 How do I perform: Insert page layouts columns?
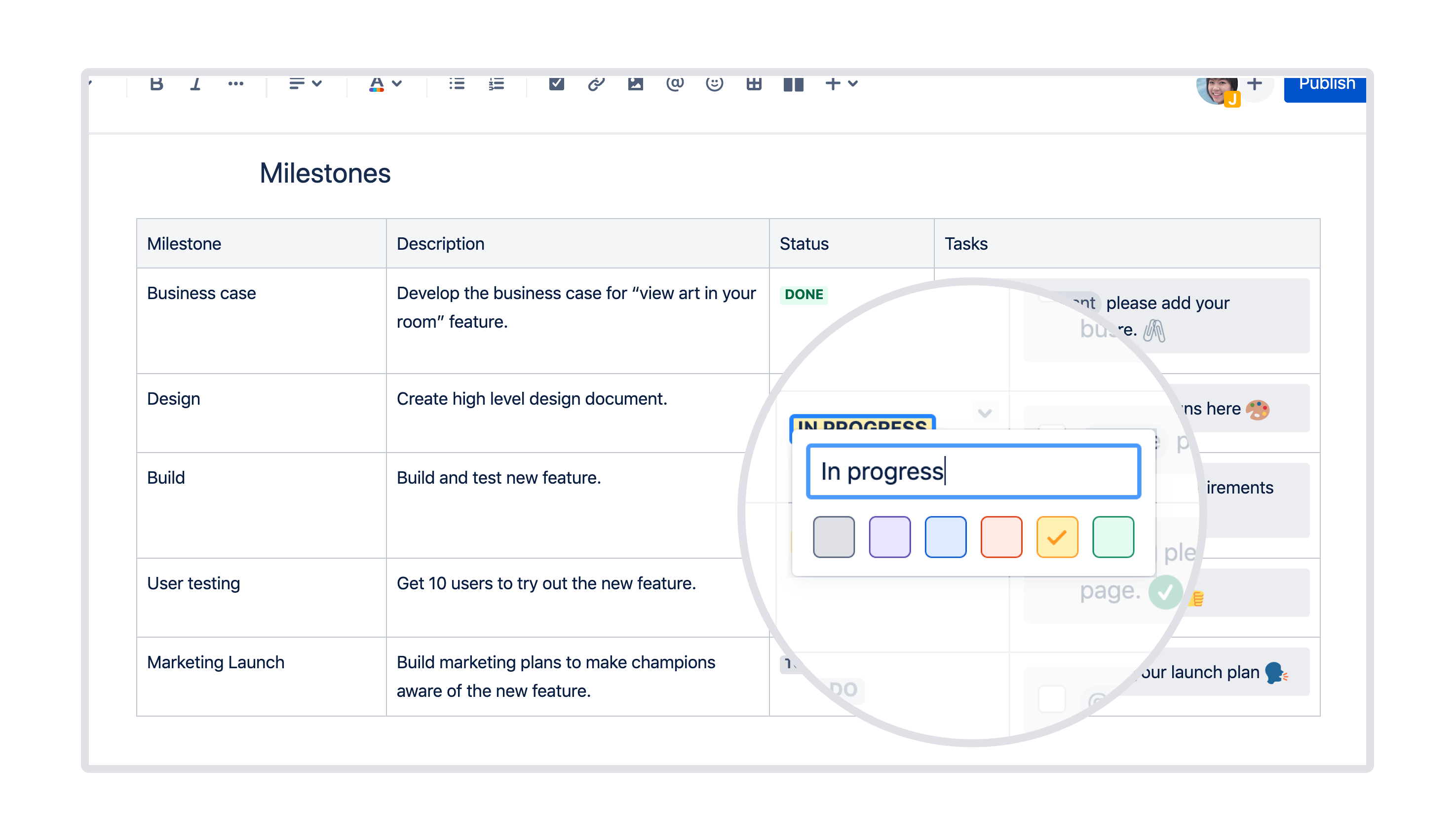coord(793,84)
